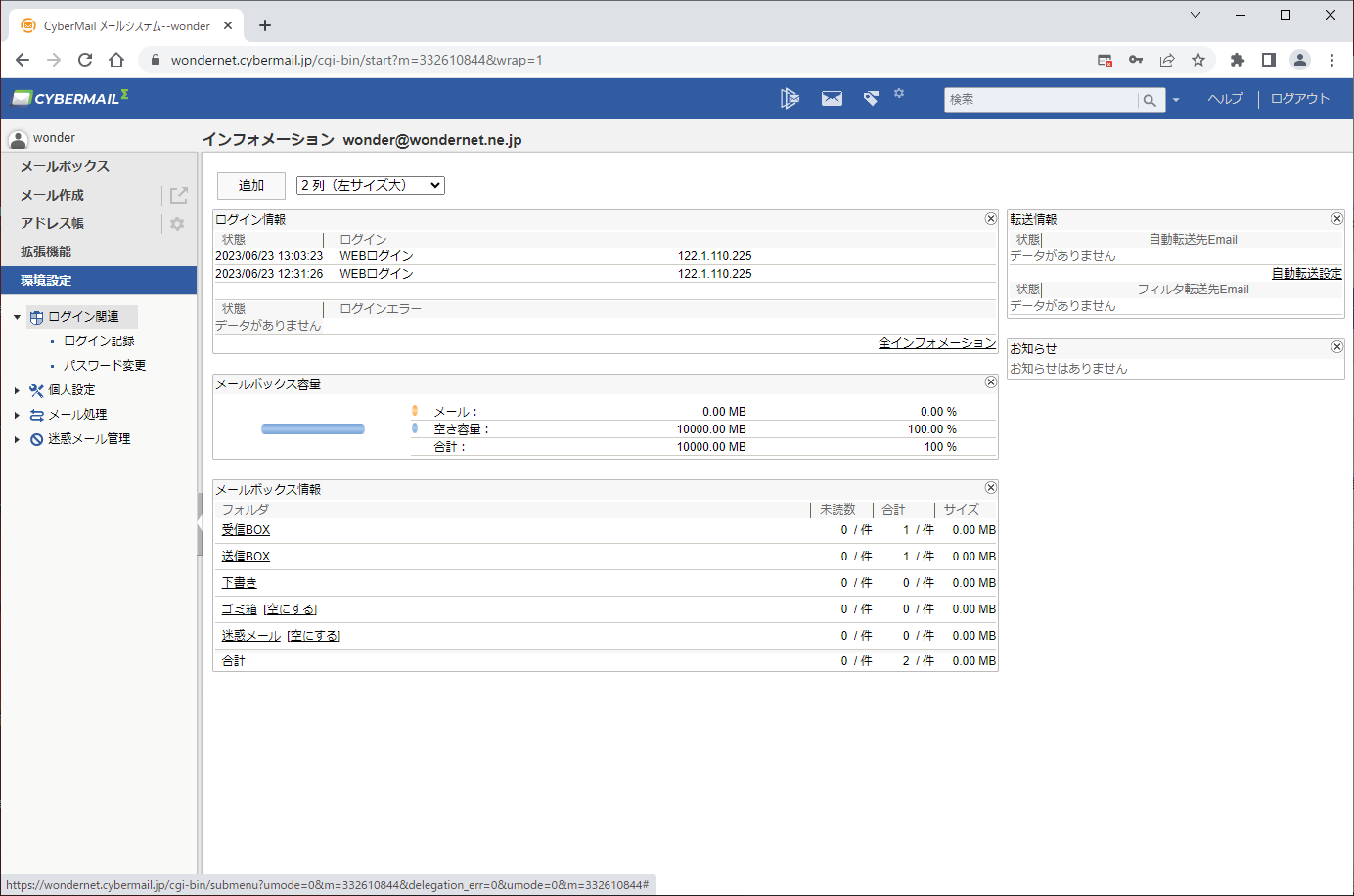Focus the 検索 search field
Screen dimensions: 1354x896
click(1040, 100)
